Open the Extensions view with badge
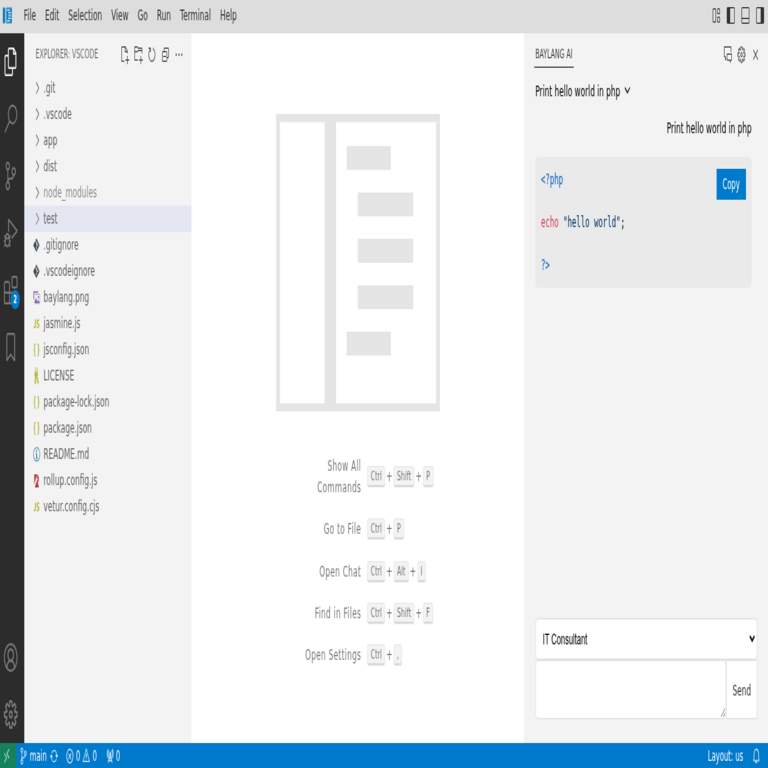 11,291
